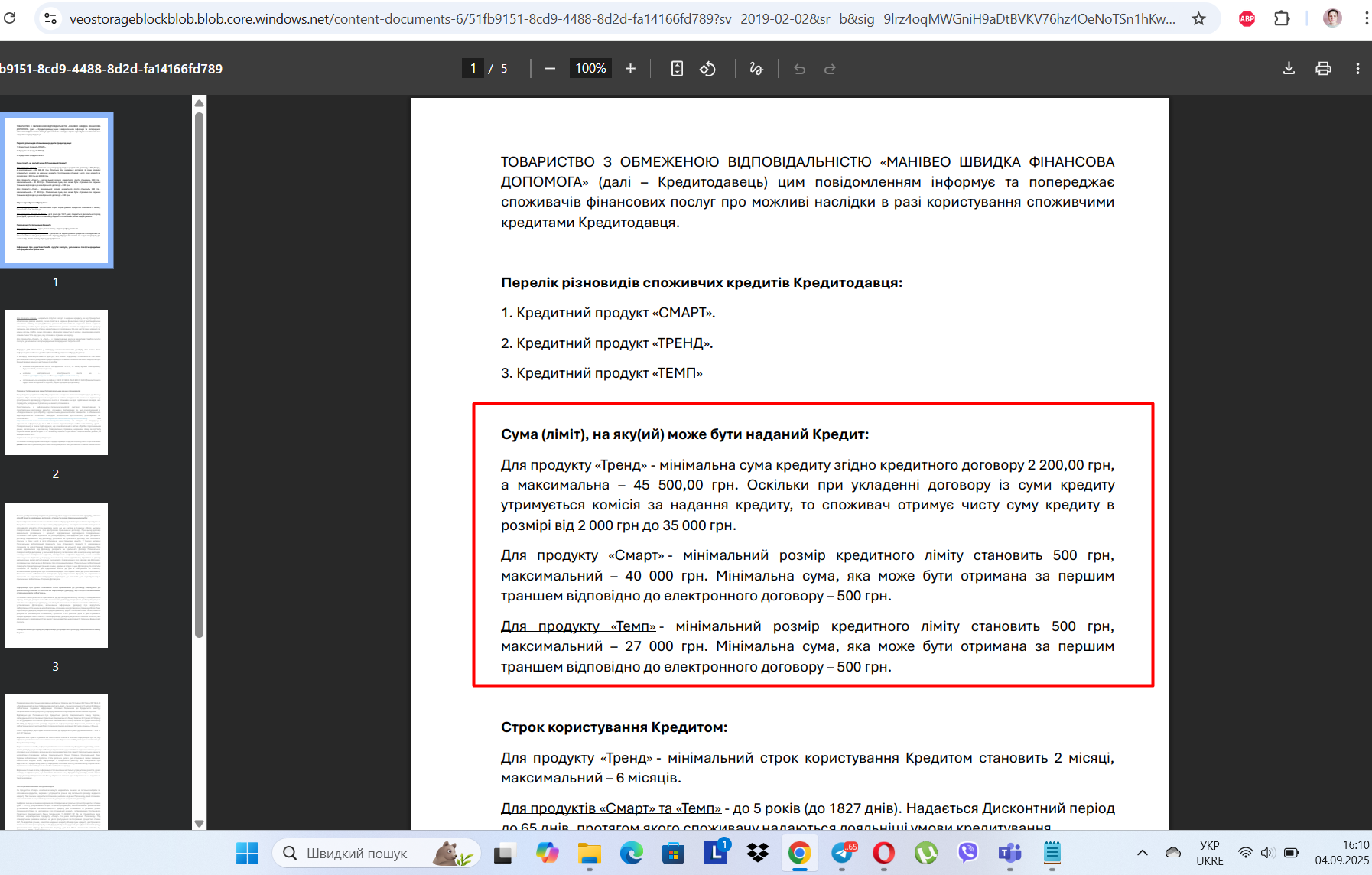Open the Chrome profile avatar
This screenshot has height=875, width=1372.
tap(1332, 18)
